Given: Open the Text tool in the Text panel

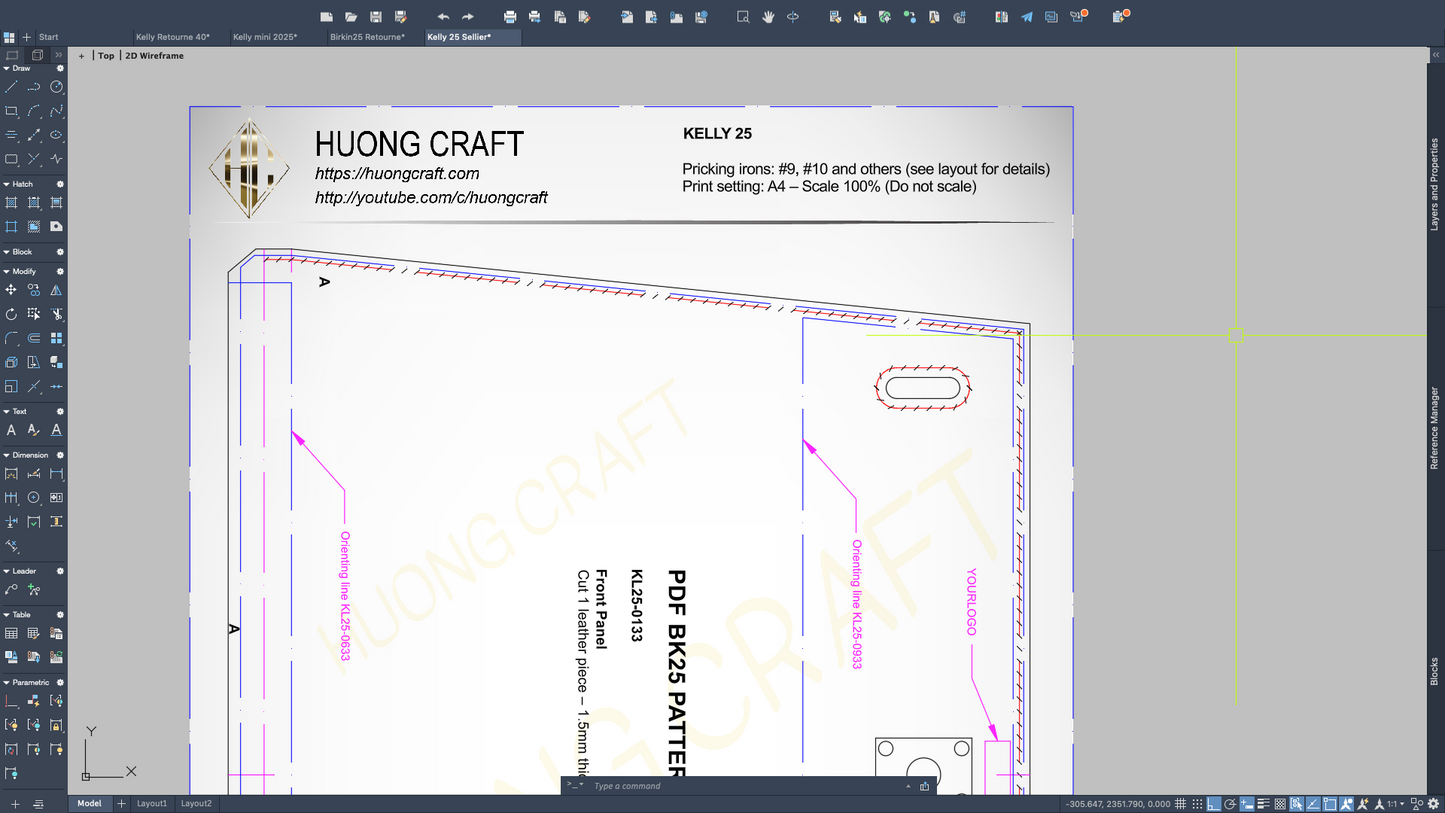Looking at the screenshot, I should [11, 429].
